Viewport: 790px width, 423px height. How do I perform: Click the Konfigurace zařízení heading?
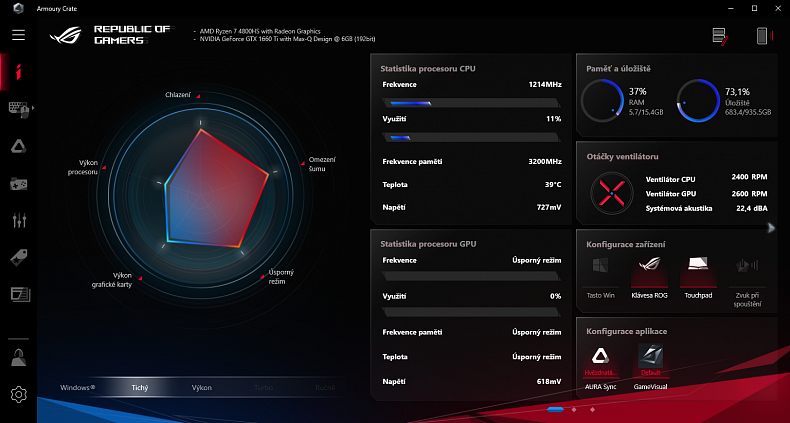tap(626, 244)
